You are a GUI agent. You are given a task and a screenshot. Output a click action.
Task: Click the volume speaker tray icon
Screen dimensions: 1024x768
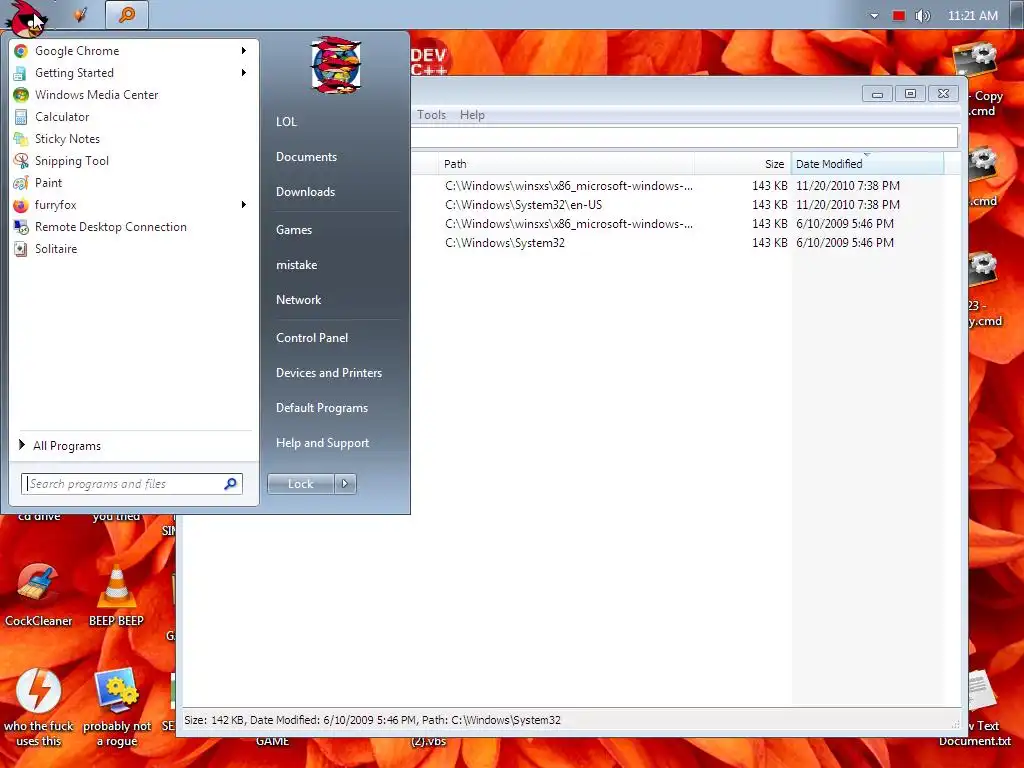922,16
